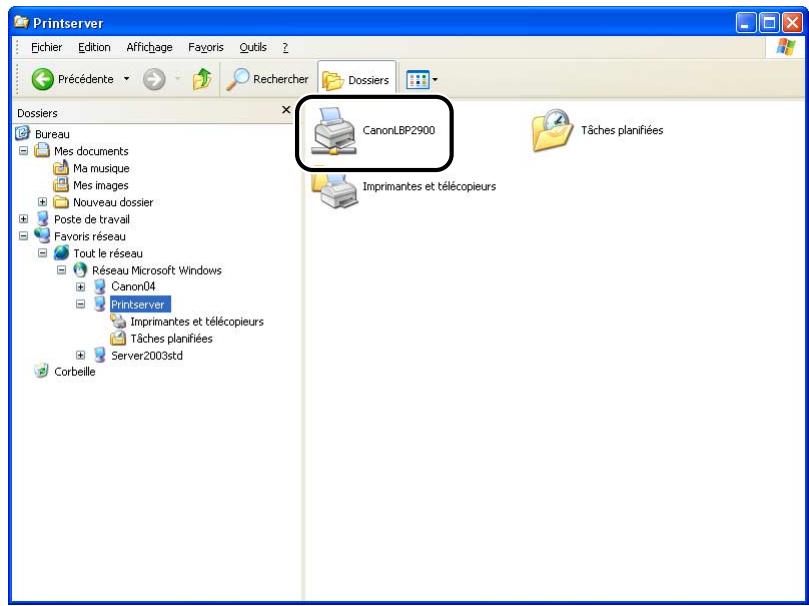Expand the Nouveau dossier tree node
The height and width of the screenshot is (606, 809).
[x=42, y=202]
